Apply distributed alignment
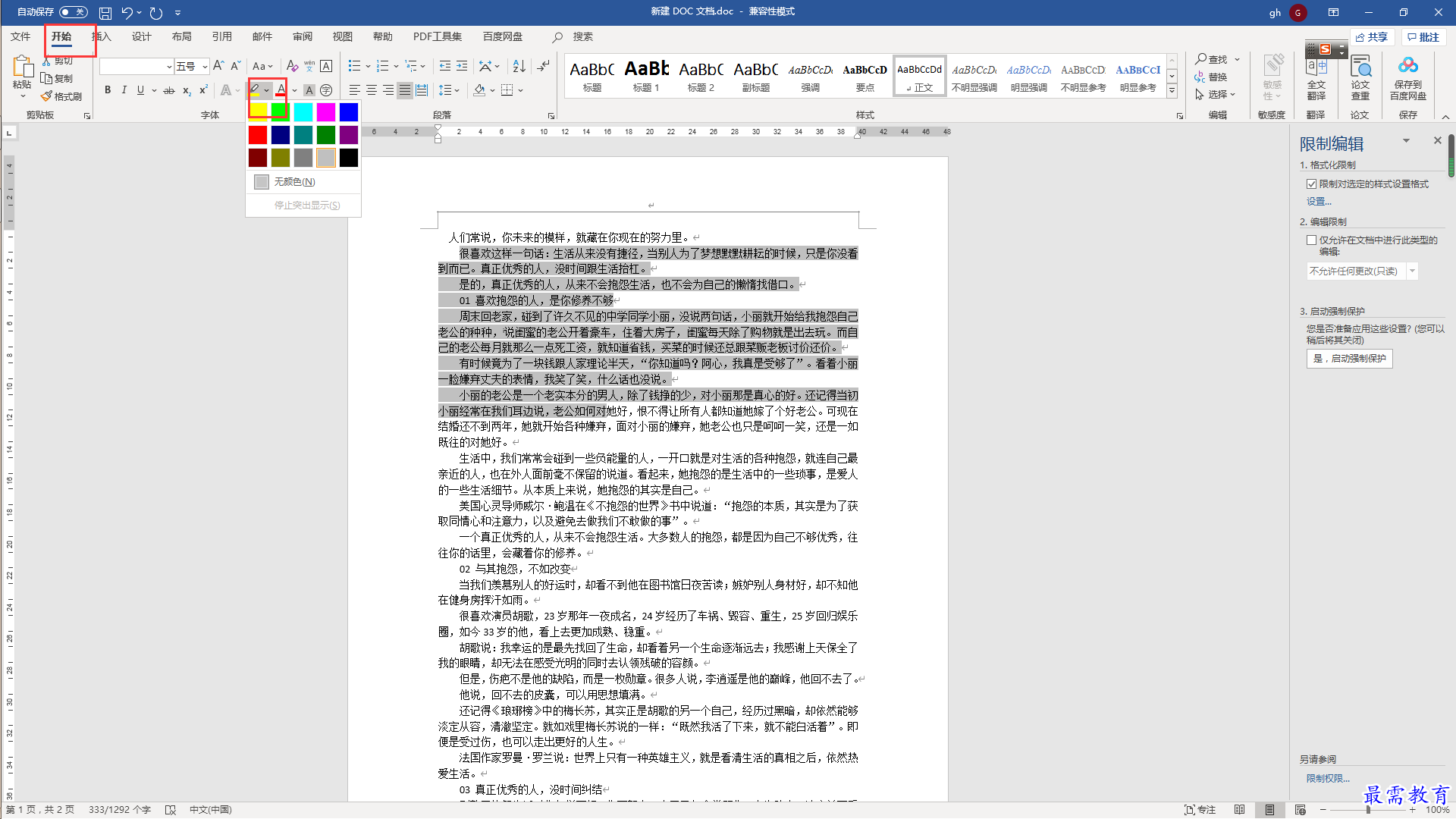The image size is (1456, 819). 422,90
